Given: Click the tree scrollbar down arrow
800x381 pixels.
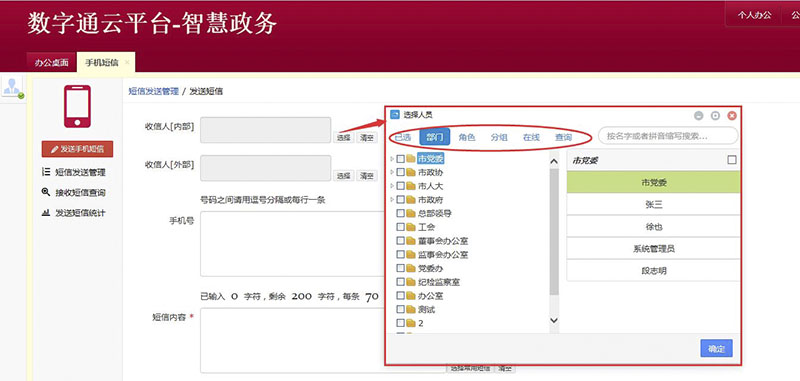Looking at the screenshot, I should coord(555,320).
